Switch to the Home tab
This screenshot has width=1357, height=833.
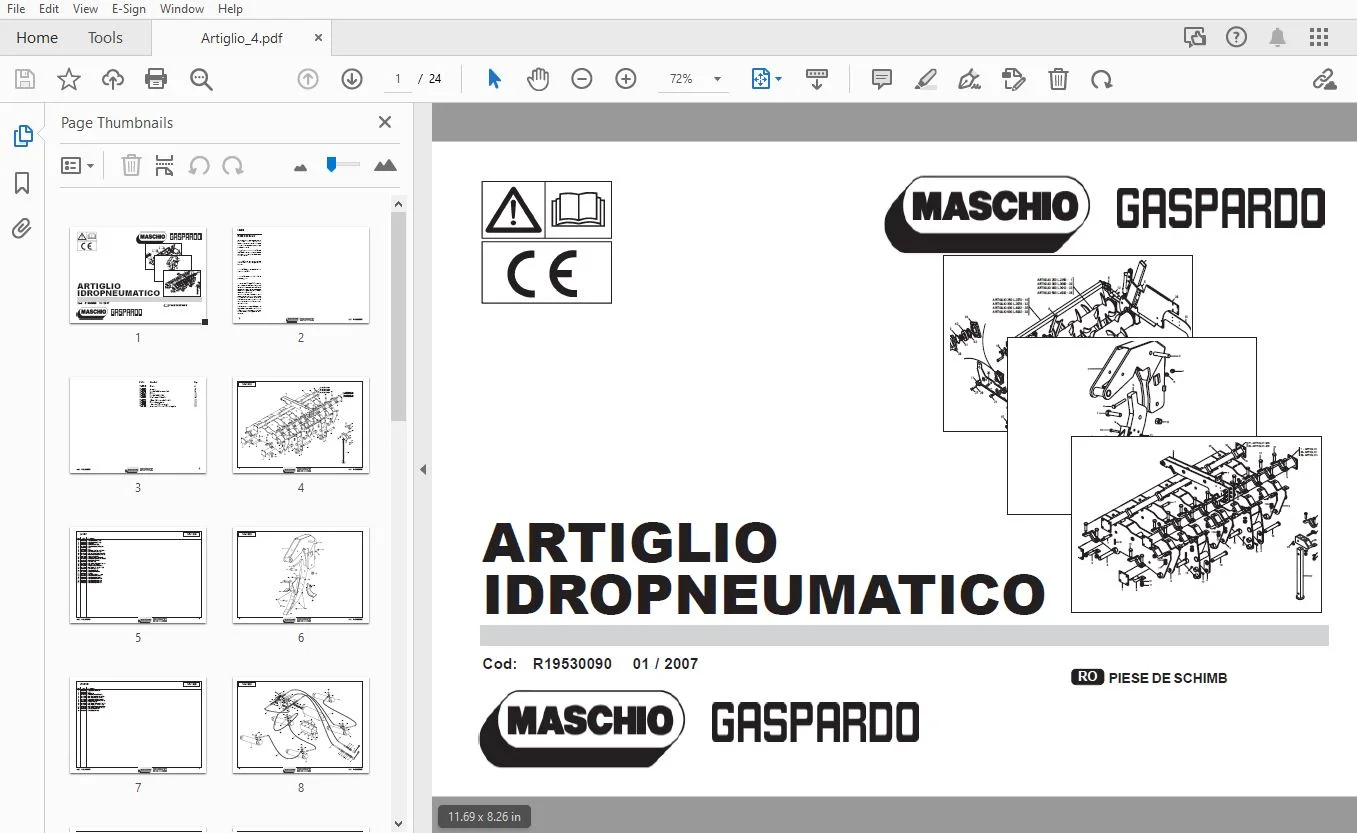[x=37, y=38]
